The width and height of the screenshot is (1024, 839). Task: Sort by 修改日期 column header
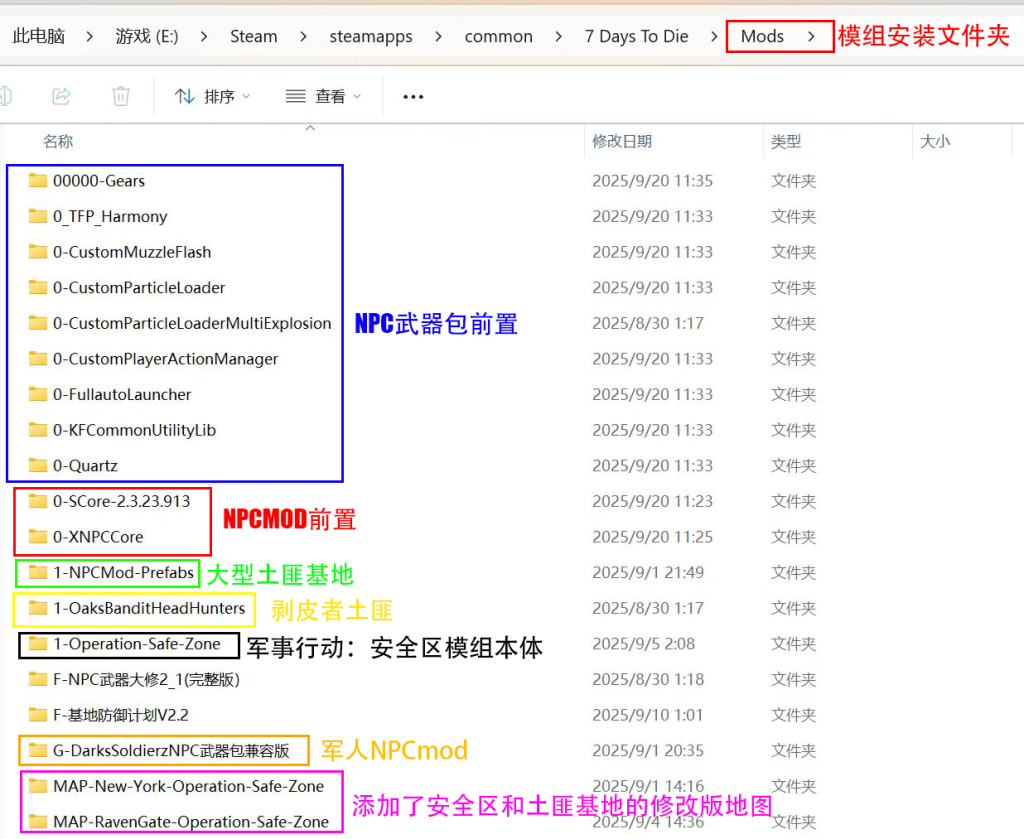tap(621, 142)
